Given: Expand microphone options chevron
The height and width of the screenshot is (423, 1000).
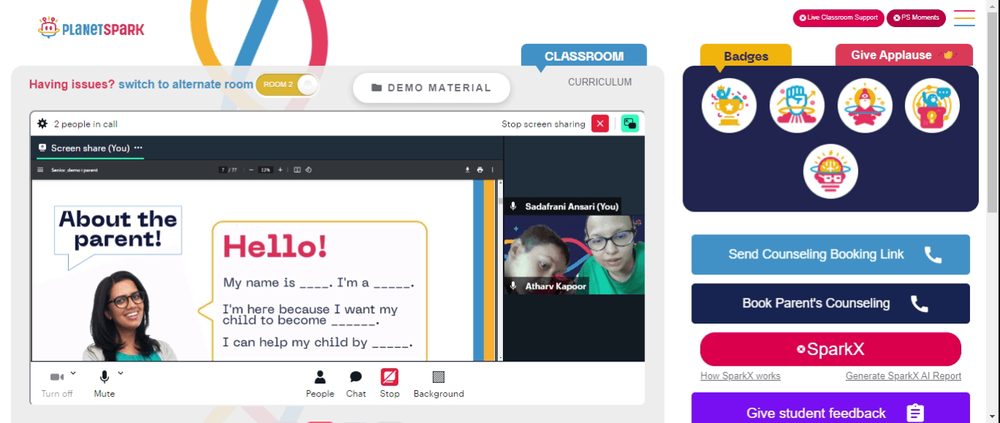Looking at the screenshot, I should click(121, 373).
